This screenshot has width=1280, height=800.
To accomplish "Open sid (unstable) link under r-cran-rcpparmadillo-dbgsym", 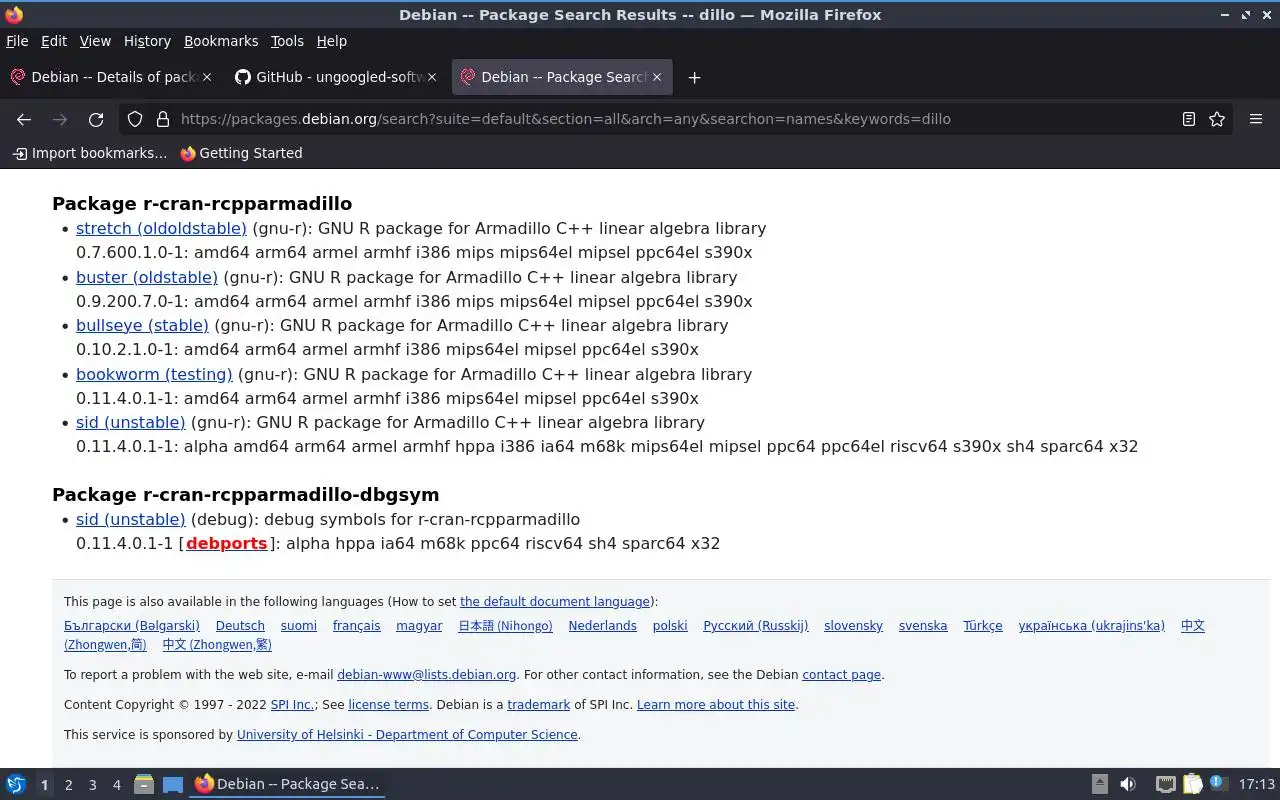I will click(x=131, y=519).
